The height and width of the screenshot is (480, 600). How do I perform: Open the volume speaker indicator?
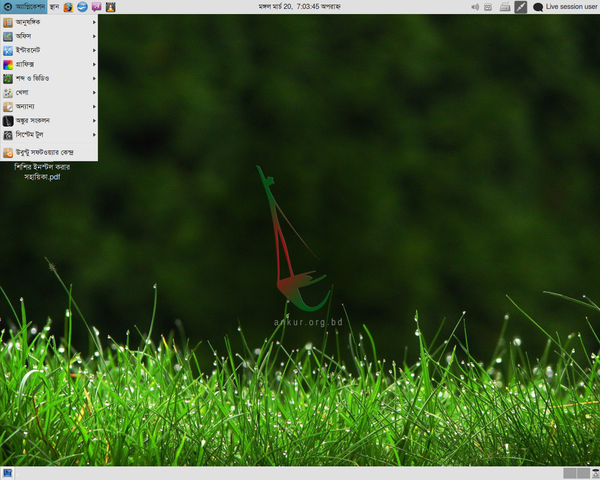[475, 7]
